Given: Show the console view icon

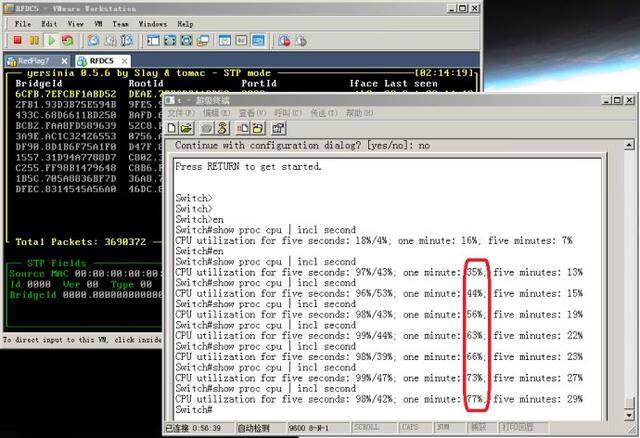Looking at the screenshot, I should tap(258, 40).
